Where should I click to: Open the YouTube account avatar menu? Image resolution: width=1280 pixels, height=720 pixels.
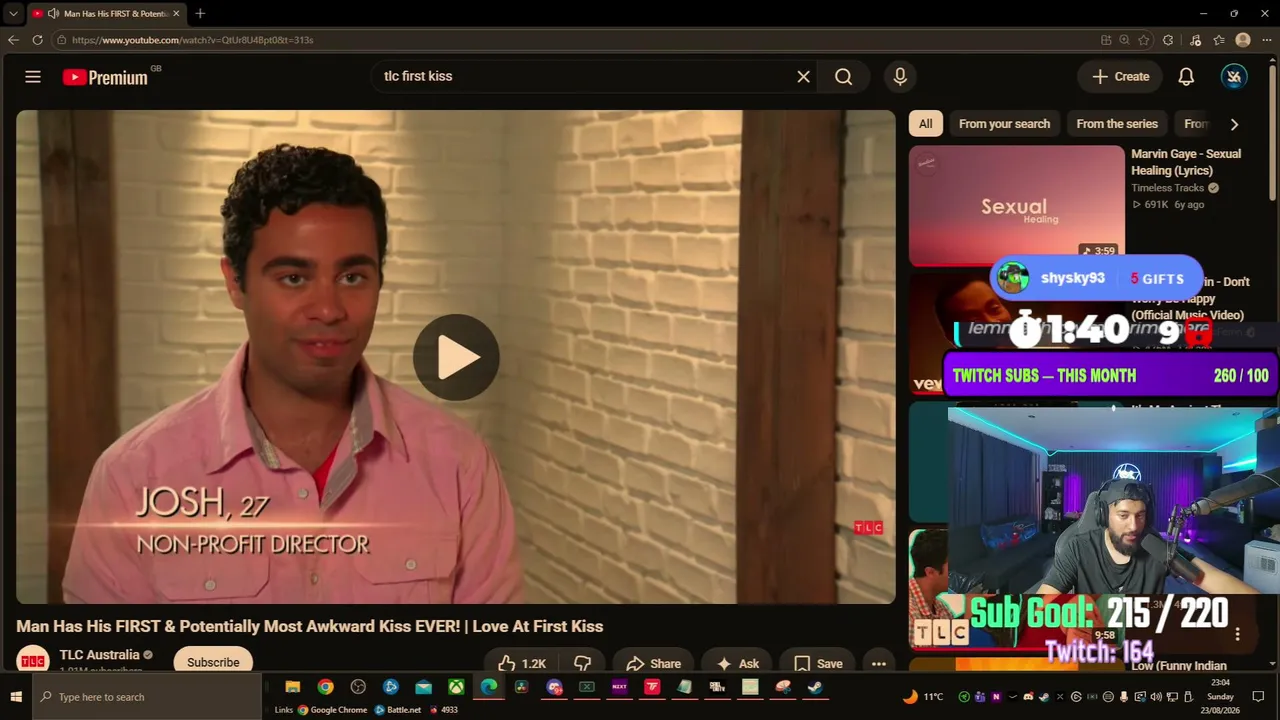[x=1234, y=77]
